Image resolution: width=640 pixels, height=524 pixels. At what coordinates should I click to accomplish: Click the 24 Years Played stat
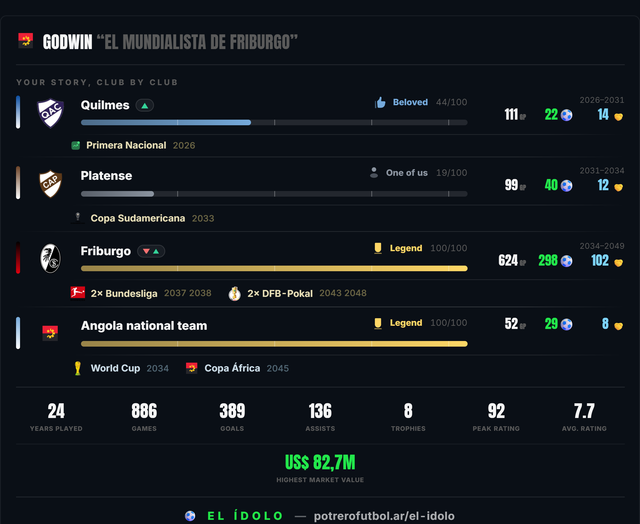pos(56,417)
